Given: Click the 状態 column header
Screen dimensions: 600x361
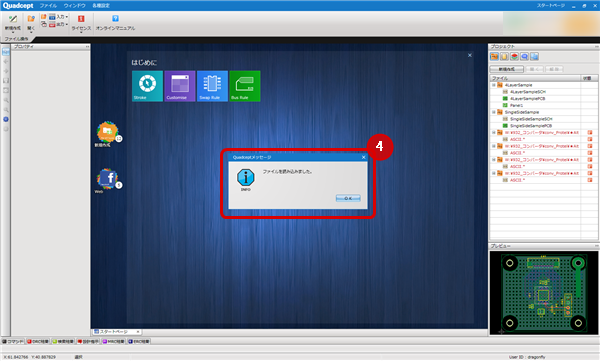Looking at the screenshot, I should pos(589,78).
